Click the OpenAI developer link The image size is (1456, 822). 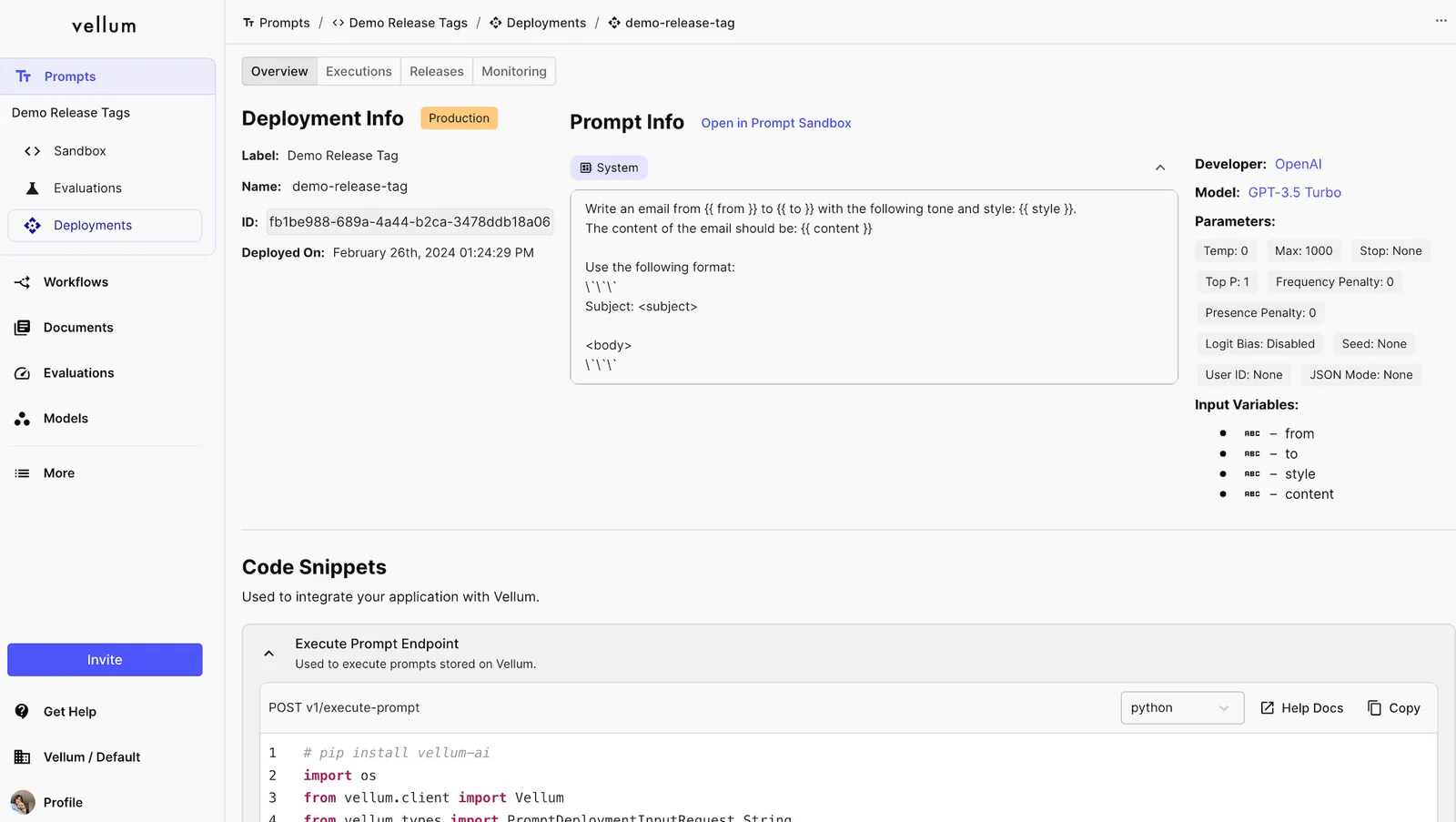[1298, 164]
